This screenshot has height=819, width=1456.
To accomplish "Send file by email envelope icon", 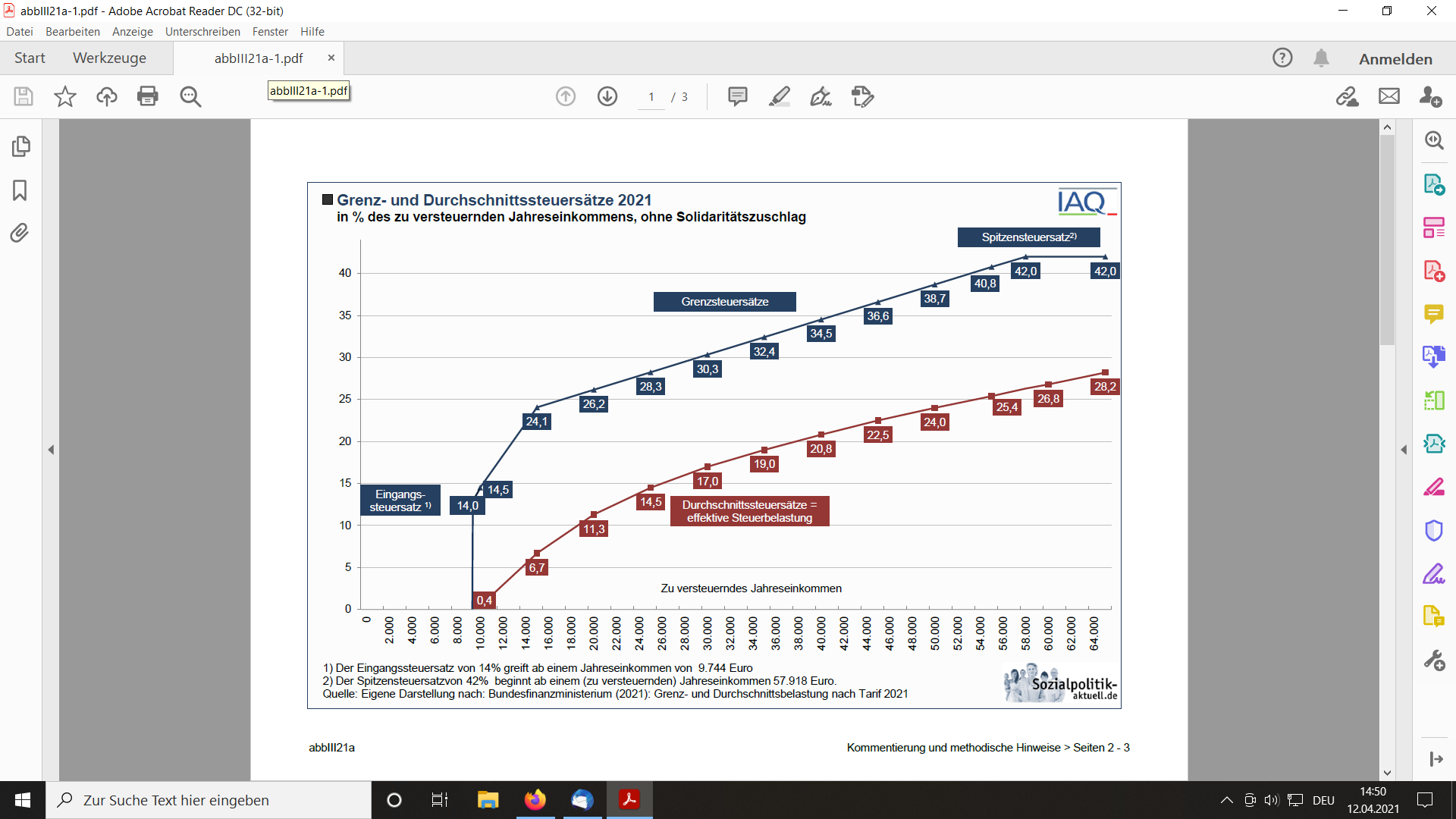I will click(1389, 96).
